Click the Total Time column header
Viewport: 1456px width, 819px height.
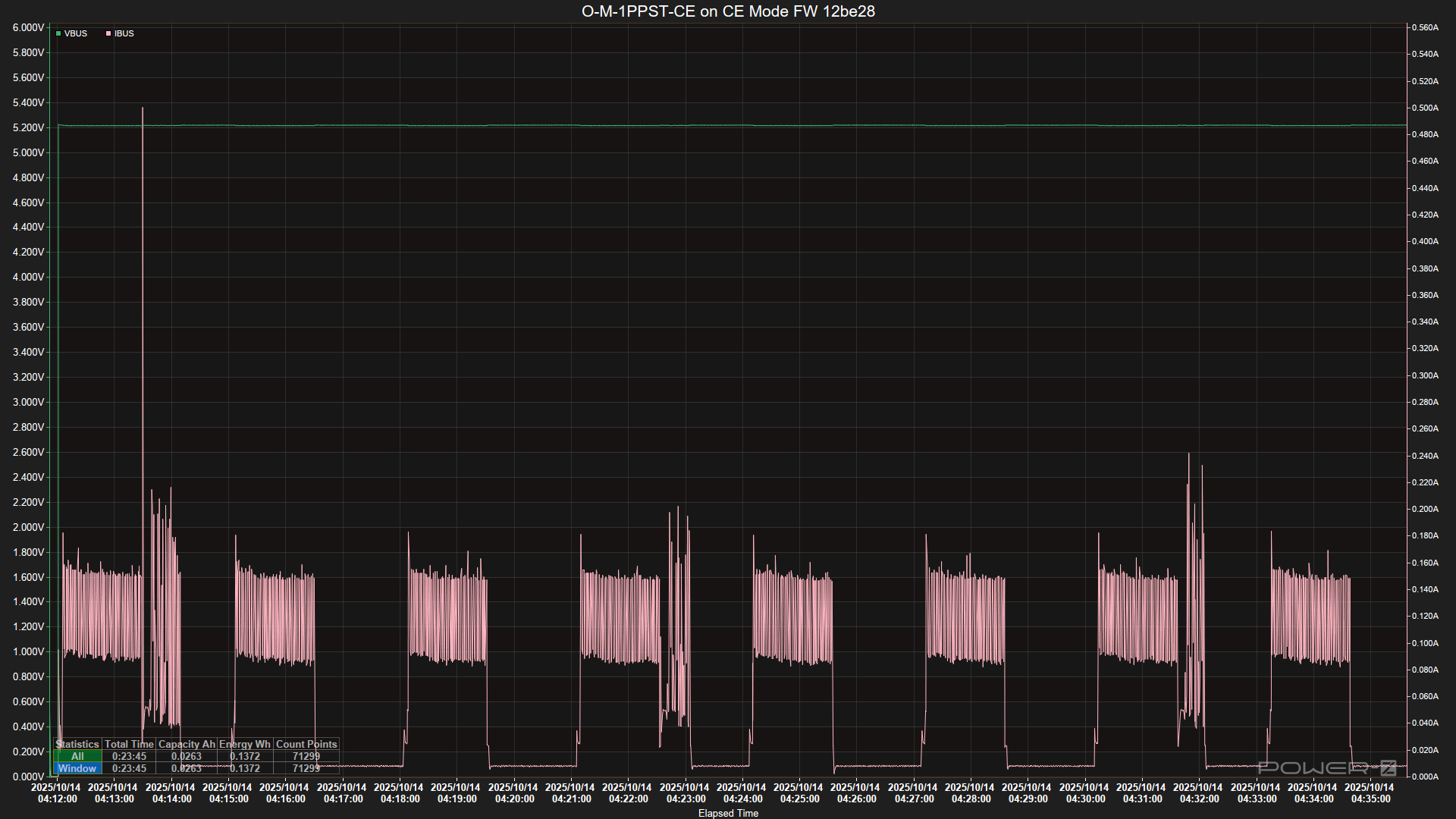tap(129, 744)
